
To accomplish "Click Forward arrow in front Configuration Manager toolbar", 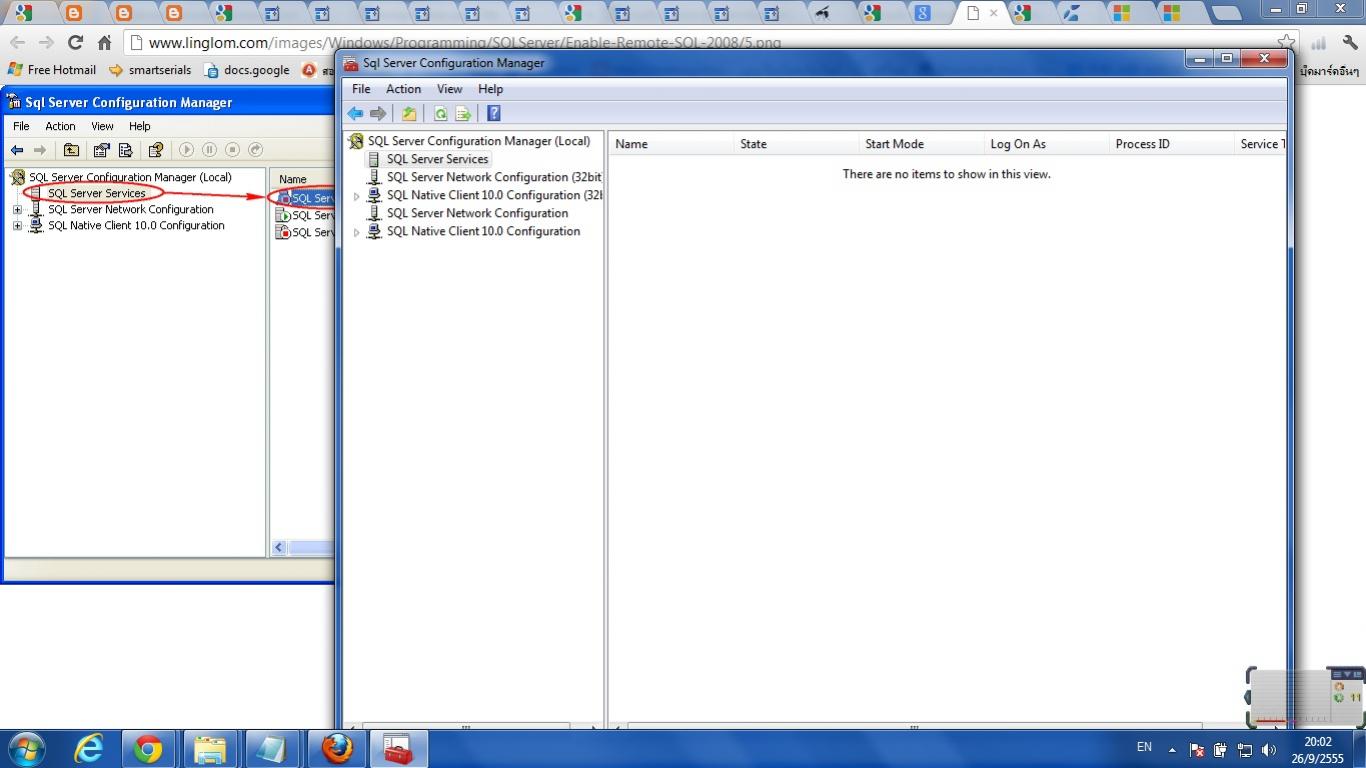I will click(378, 114).
